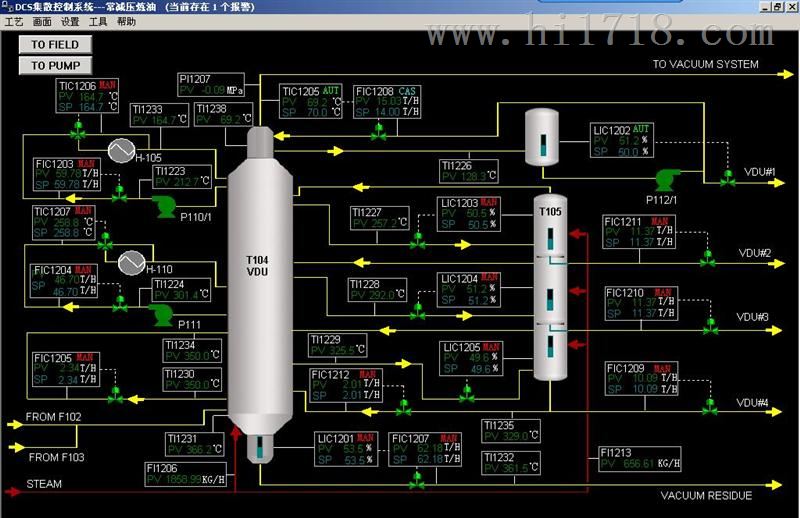The width and height of the screenshot is (800, 518).
Task: Open the 画面 menu
Action: 42,22
